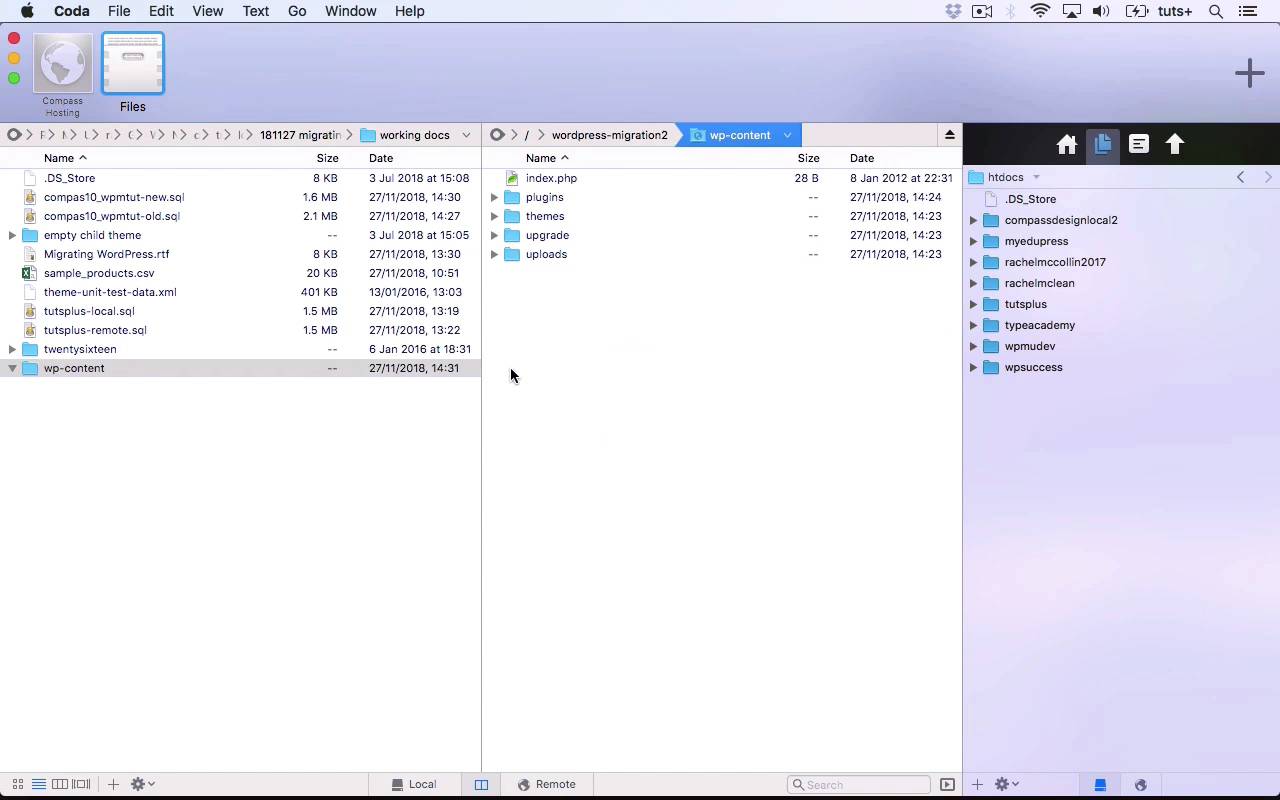The image size is (1280, 800).
Task: Select the Files tab thumbnail
Action: [133, 63]
